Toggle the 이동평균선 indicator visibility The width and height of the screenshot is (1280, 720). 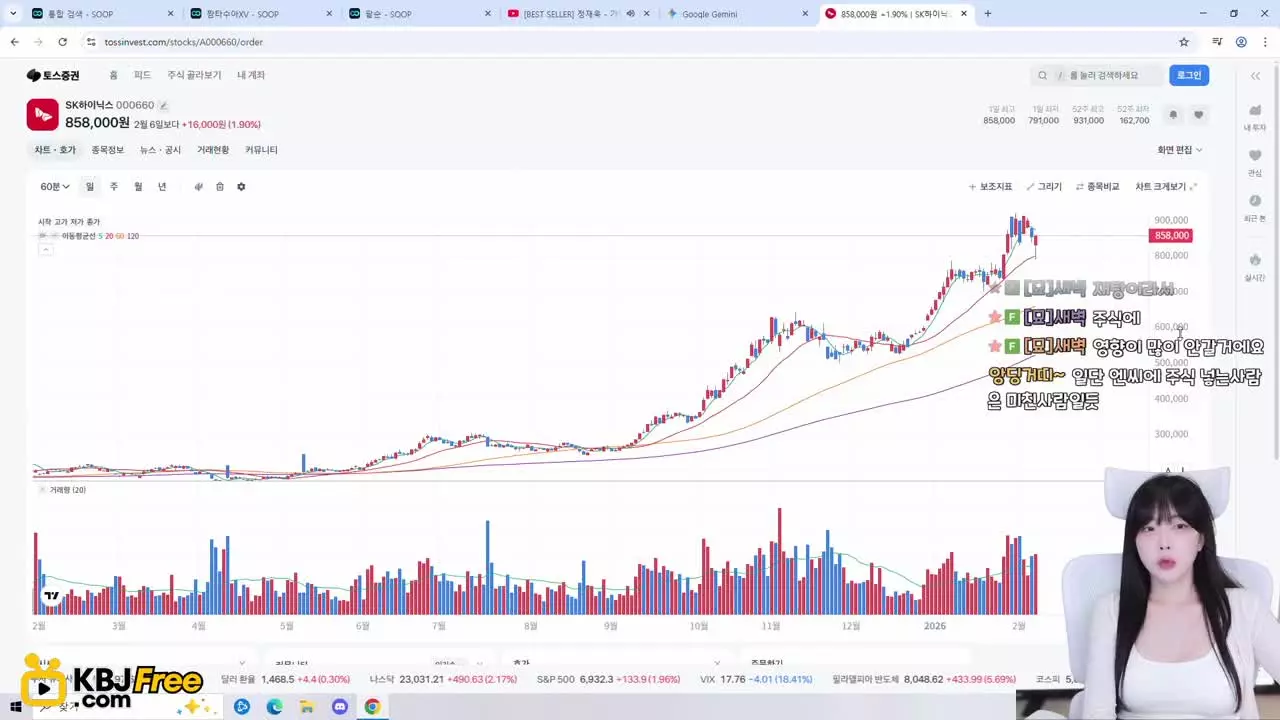[x=42, y=236]
